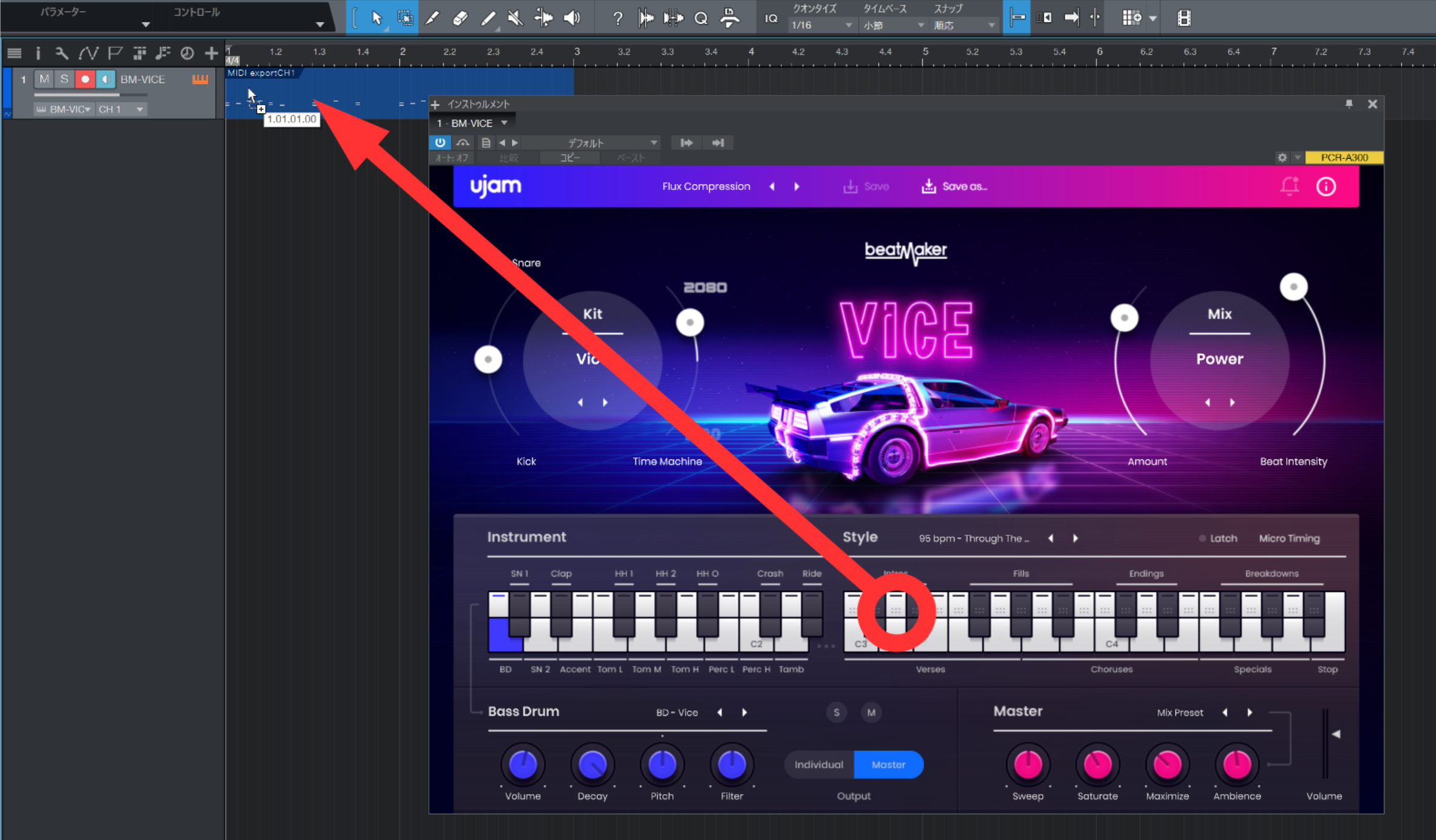Switch output to Individual
This screenshot has width=1436, height=840.
coord(818,765)
